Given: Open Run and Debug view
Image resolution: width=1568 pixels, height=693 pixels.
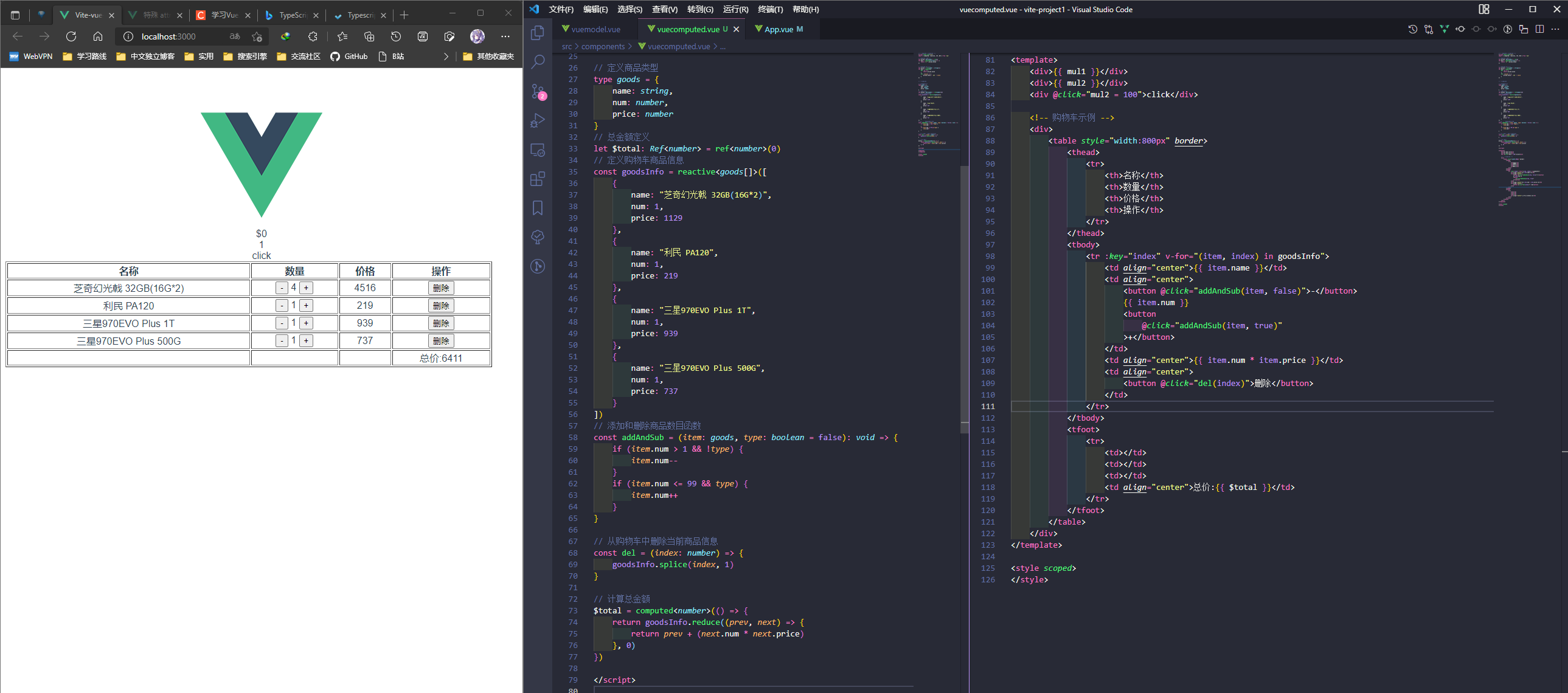Looking at the screenshot, I should click(538, 120).
